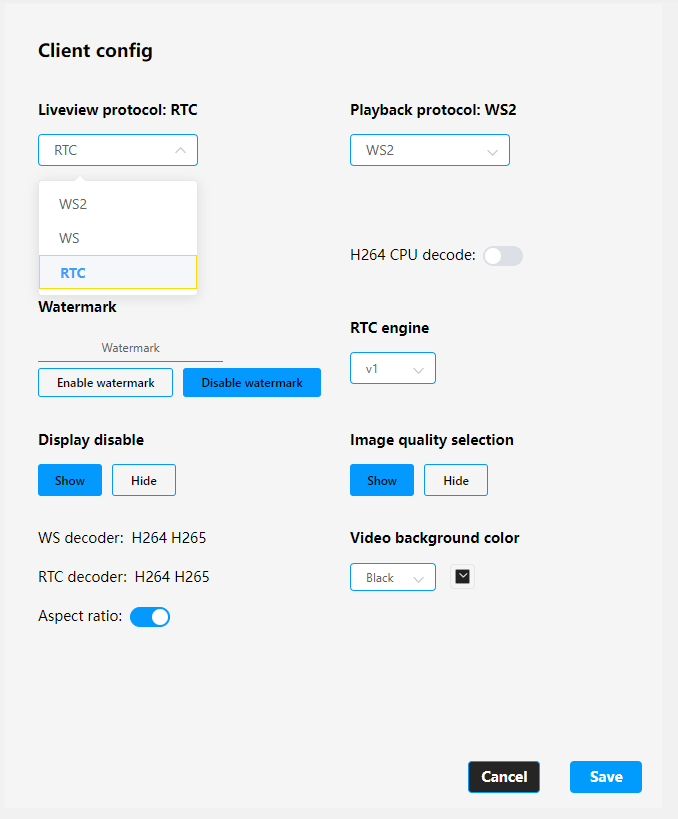Screen dimensions: 678x819
Task: Save the client config settings
Action: (606, 777)
